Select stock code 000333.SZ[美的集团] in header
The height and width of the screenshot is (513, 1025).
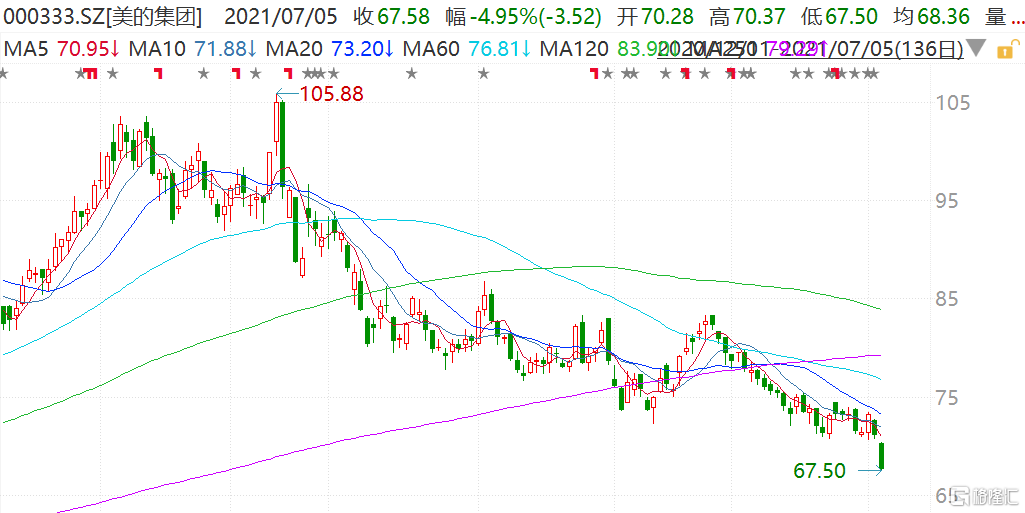pyautogui.click(x=101, y=16)
